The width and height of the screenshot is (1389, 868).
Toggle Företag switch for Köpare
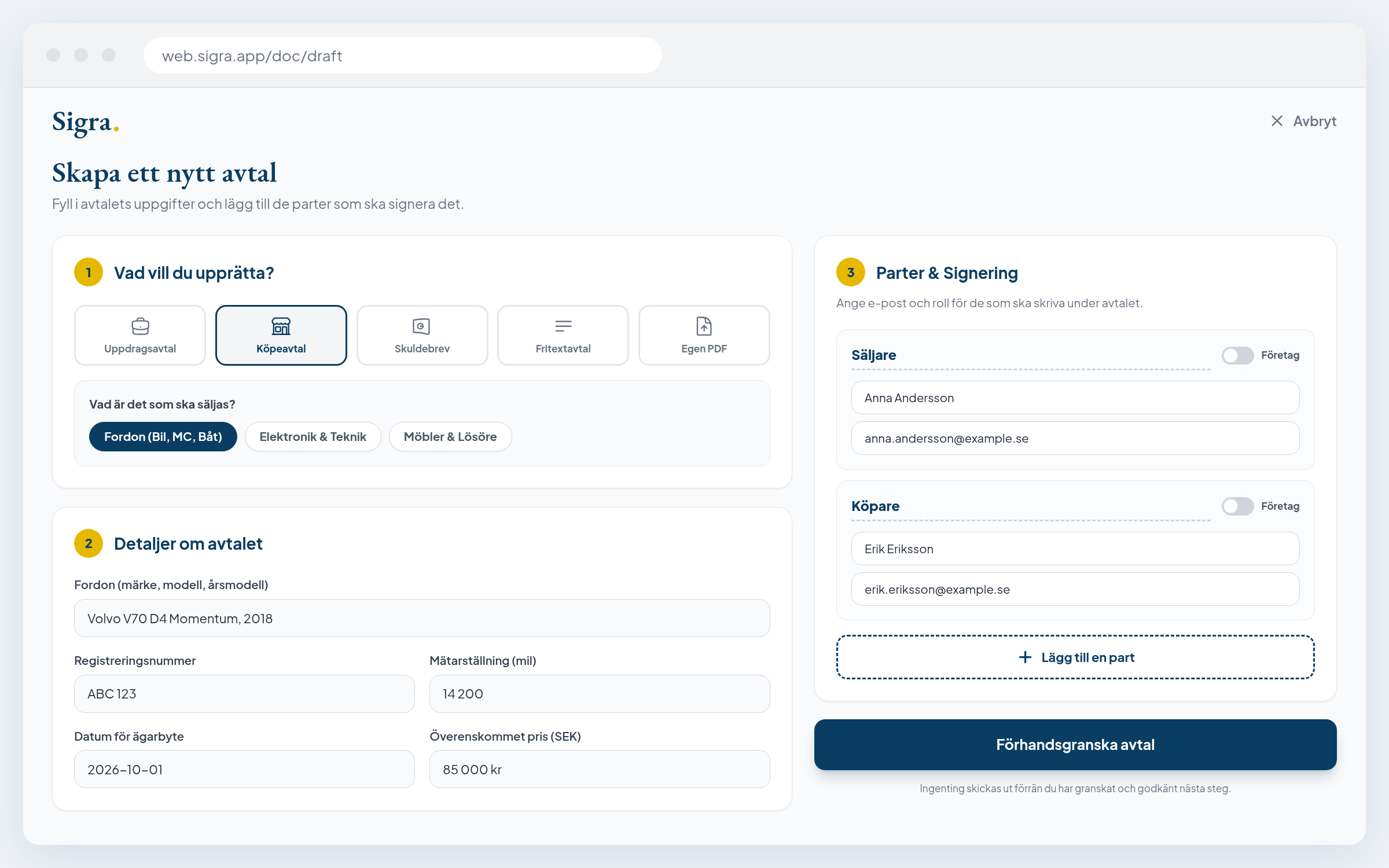point(1237,506)
